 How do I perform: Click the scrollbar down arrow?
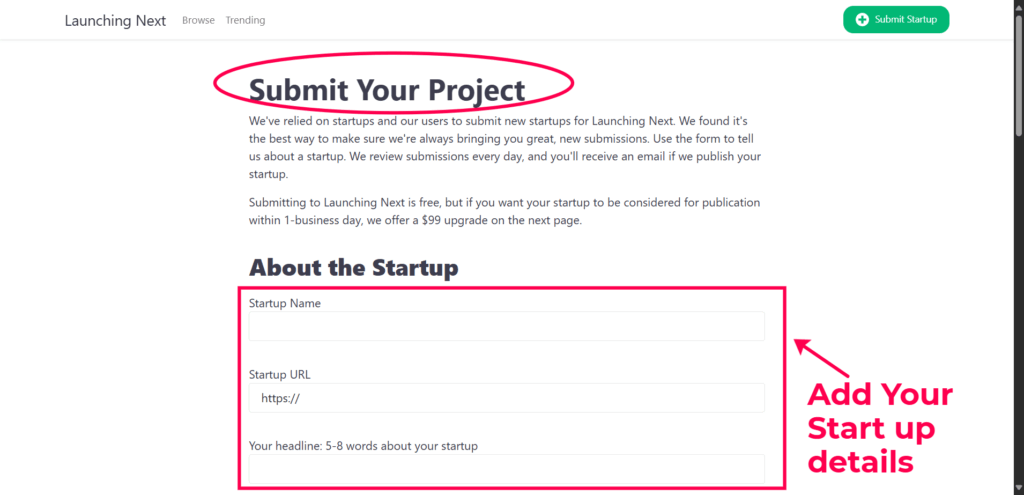1018,490
